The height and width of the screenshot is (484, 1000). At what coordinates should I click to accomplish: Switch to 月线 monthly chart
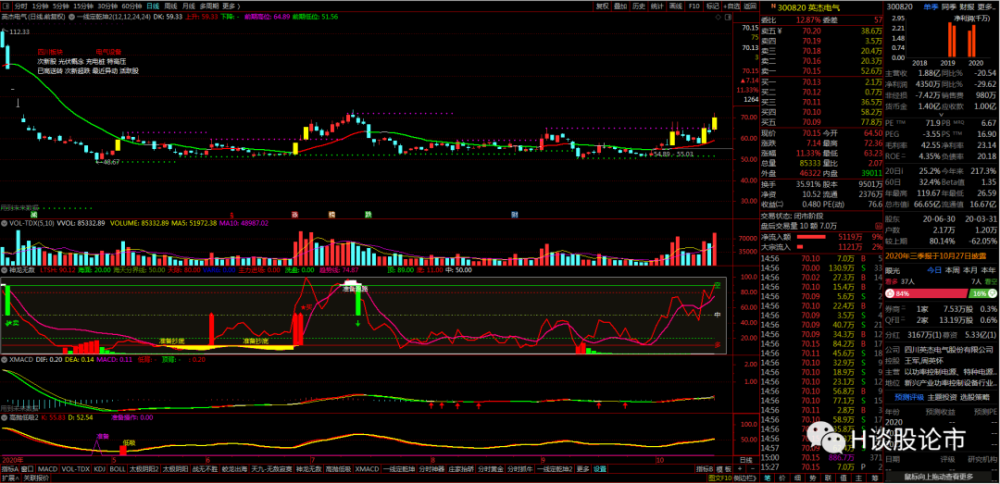[x=188, y=6]
